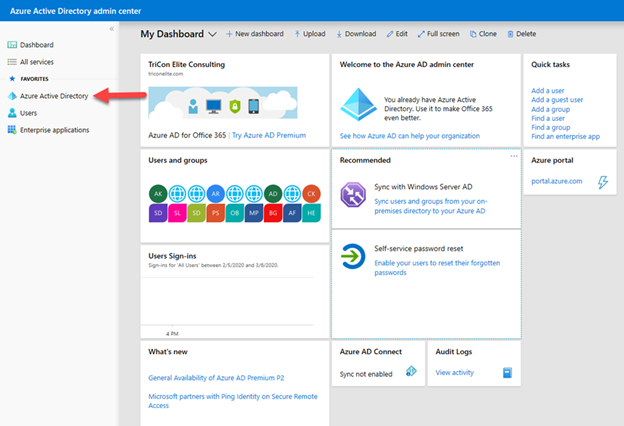This screenshot has width=624, height=426.
Task: Click the Azure Active Directory diamond icon
Action: click(12, 96)
